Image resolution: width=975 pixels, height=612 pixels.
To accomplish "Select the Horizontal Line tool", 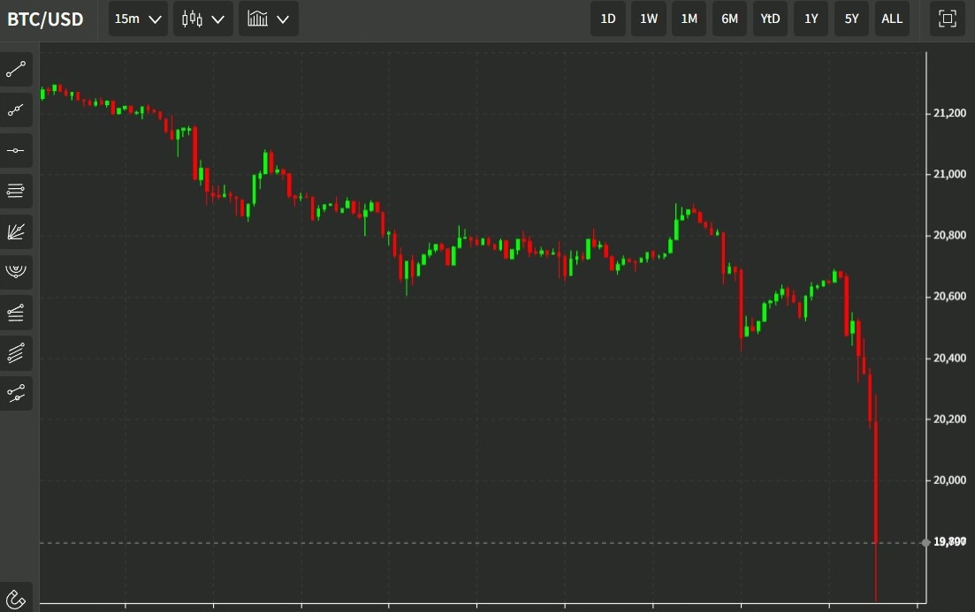I will point(16,150).
